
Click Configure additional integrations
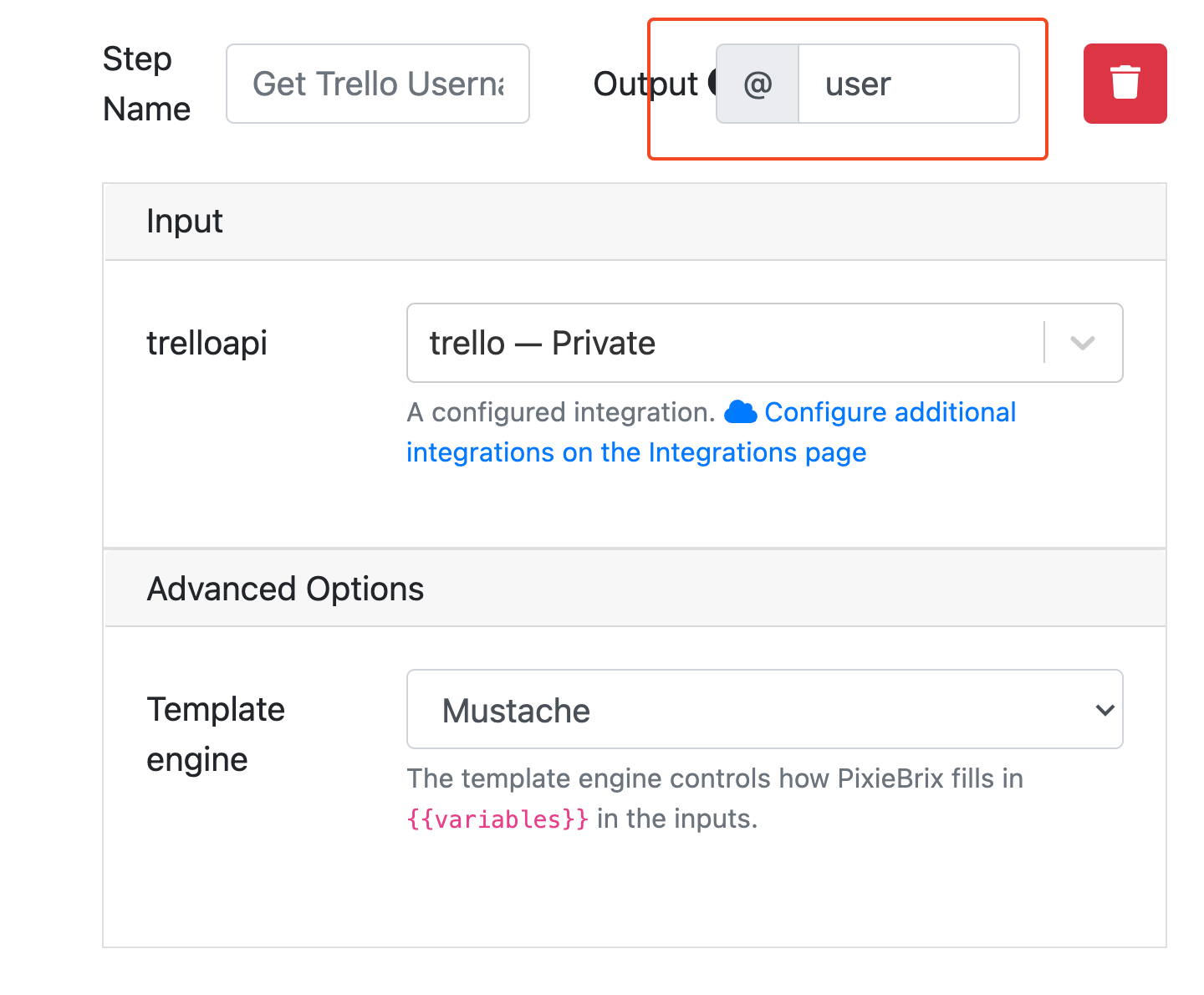click(889, 411)
